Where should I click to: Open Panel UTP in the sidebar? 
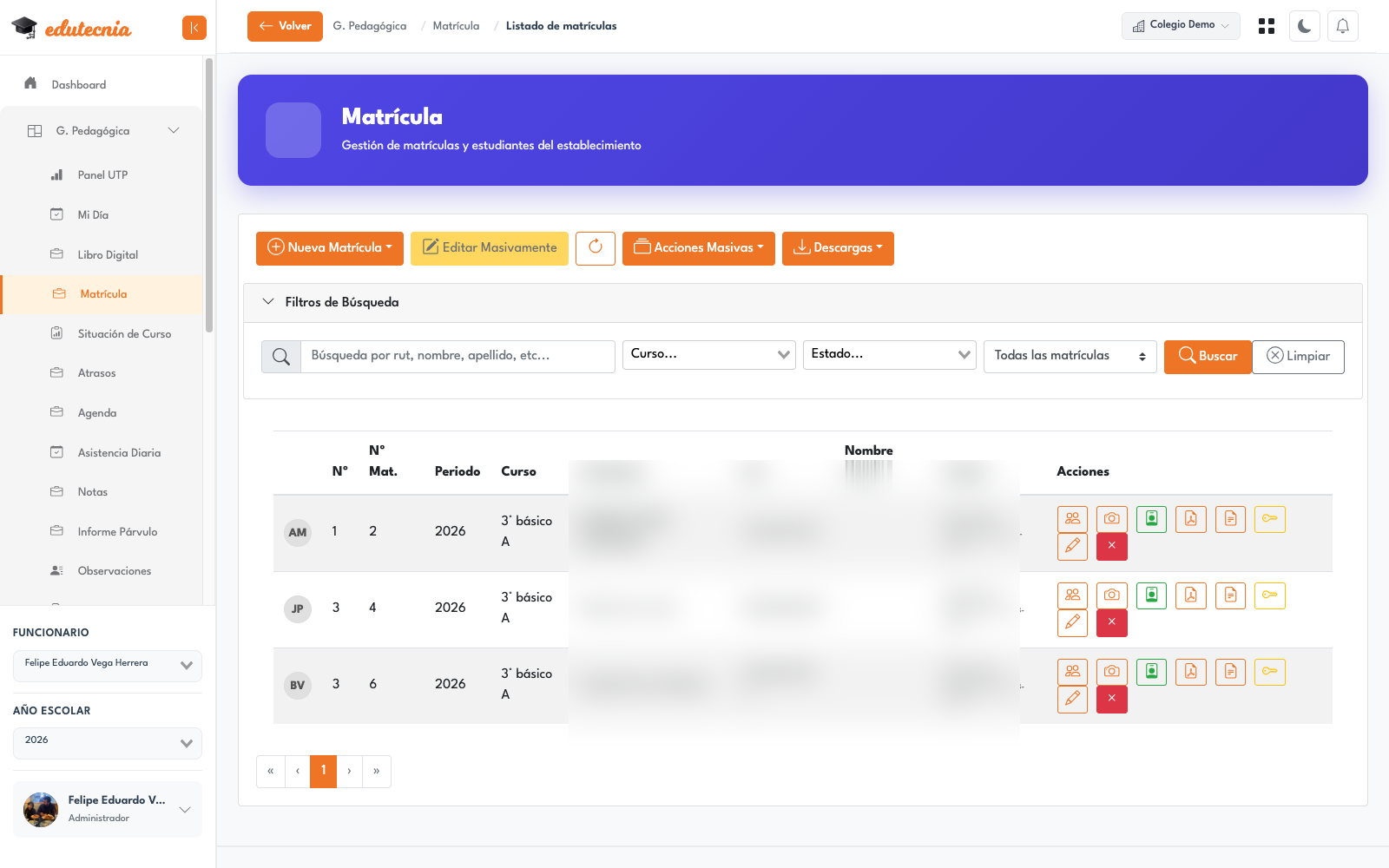click(x=102, y=175)
